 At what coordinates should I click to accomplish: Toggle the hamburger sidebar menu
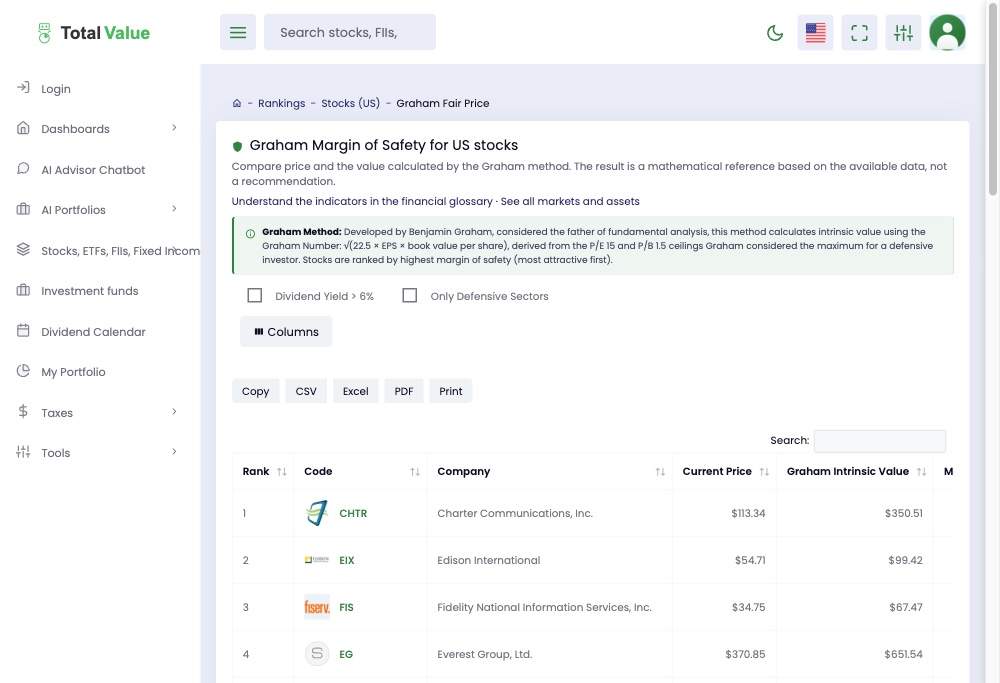point(238,33)
